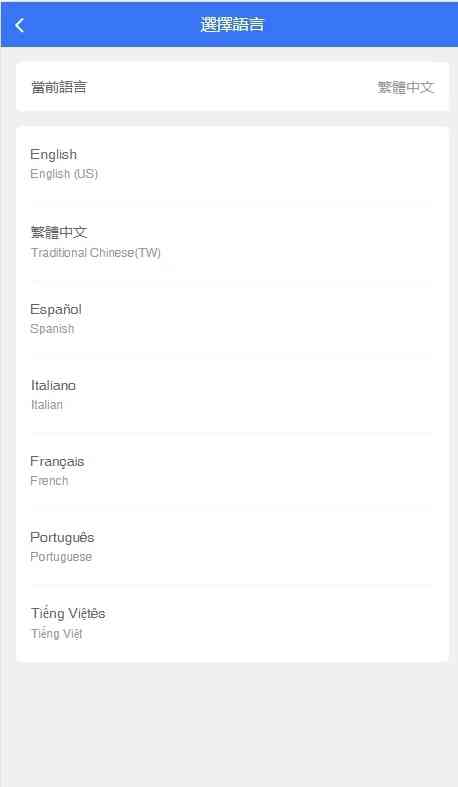Viewport: 458px width, 787px height.
Task: Open the 當前語言 current language row
Action: (232, 87)
